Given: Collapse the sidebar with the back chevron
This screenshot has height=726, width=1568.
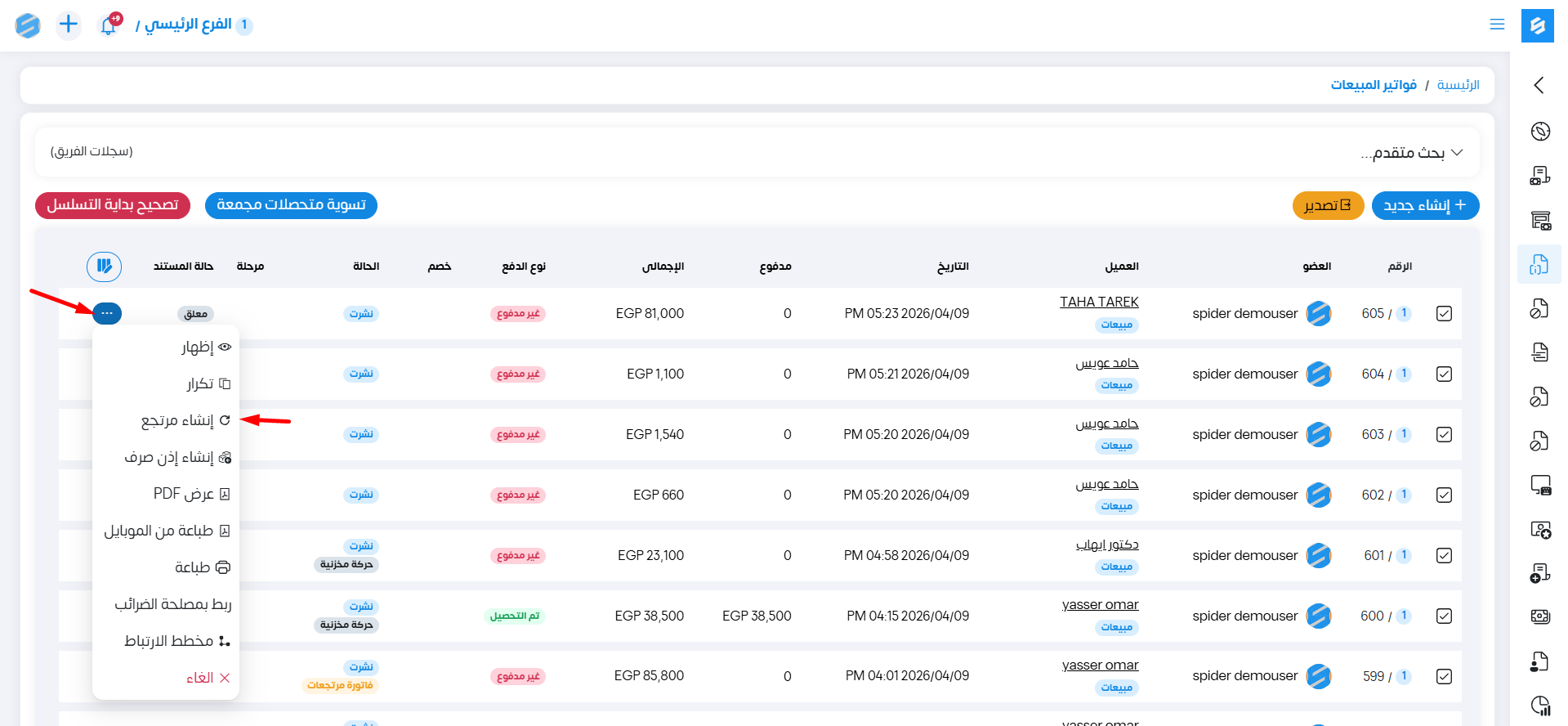Looking at the screenshot, I should click(x=1539, y=85).
